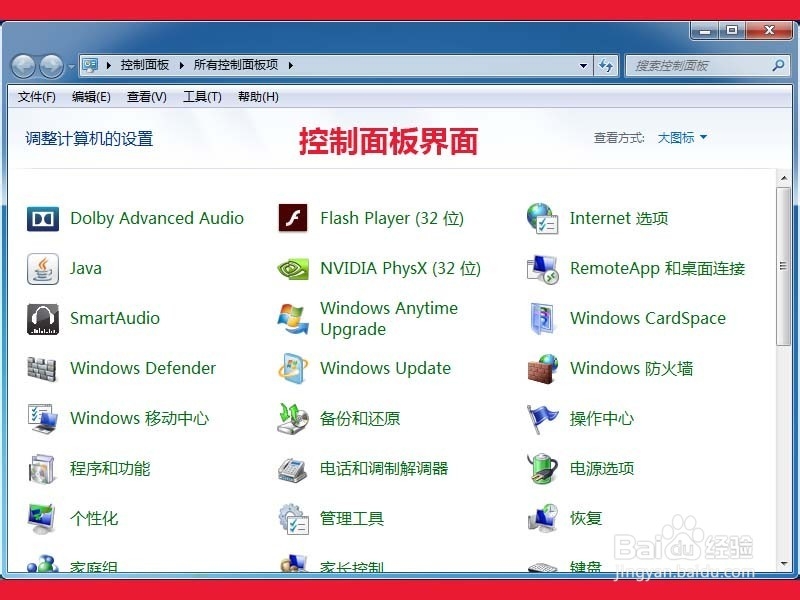The height and width of the screenshot is (600, 800).
Task: Open the Internet 选项 globe icon
Action: point(542,218)
